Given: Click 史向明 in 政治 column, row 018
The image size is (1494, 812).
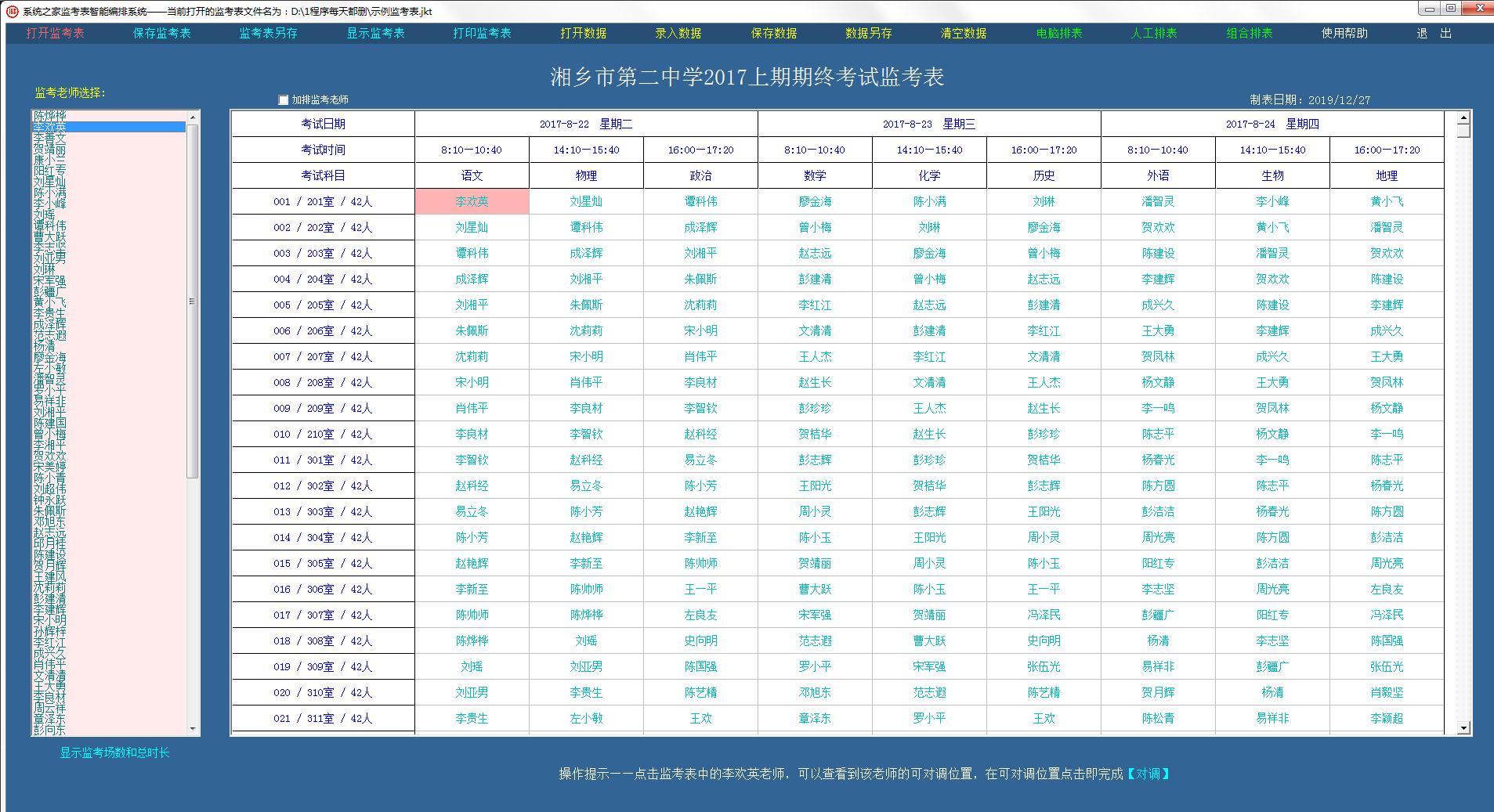Looking at the screenshot, I should point(700,641).
